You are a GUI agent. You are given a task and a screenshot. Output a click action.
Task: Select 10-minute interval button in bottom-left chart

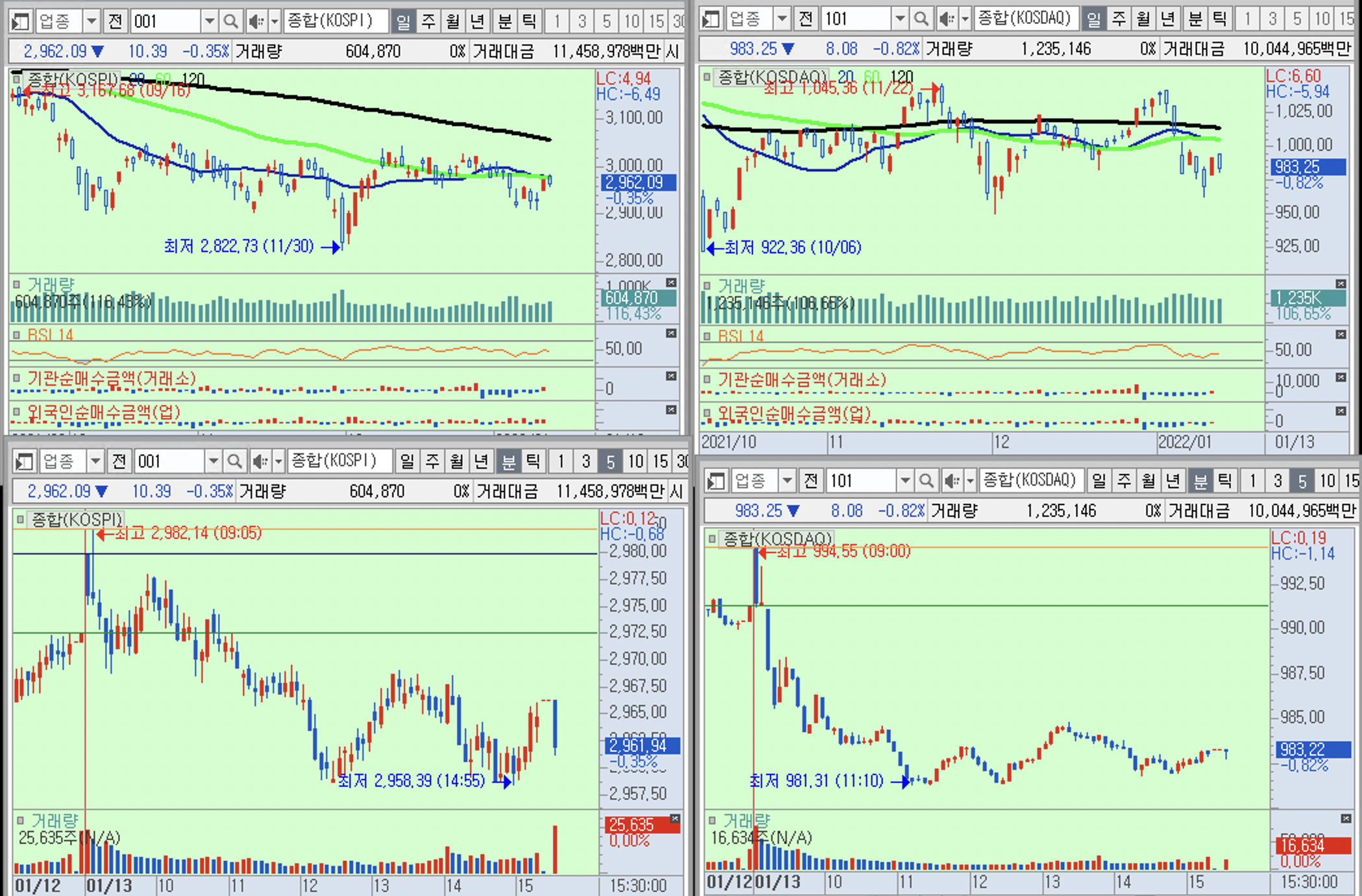click(x=635, y=462)
